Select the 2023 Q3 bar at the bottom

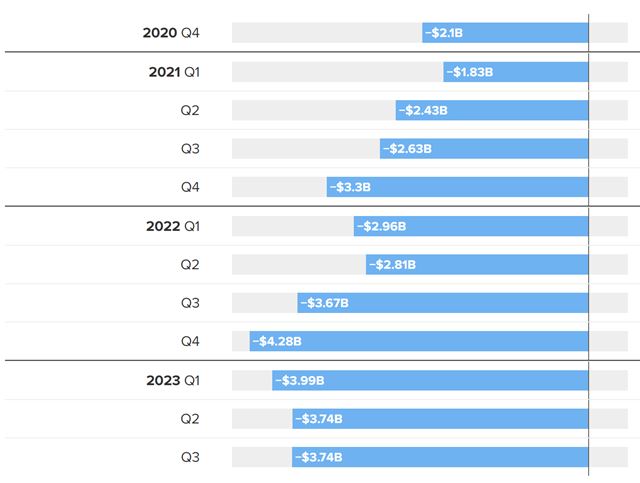click(440, 457)
